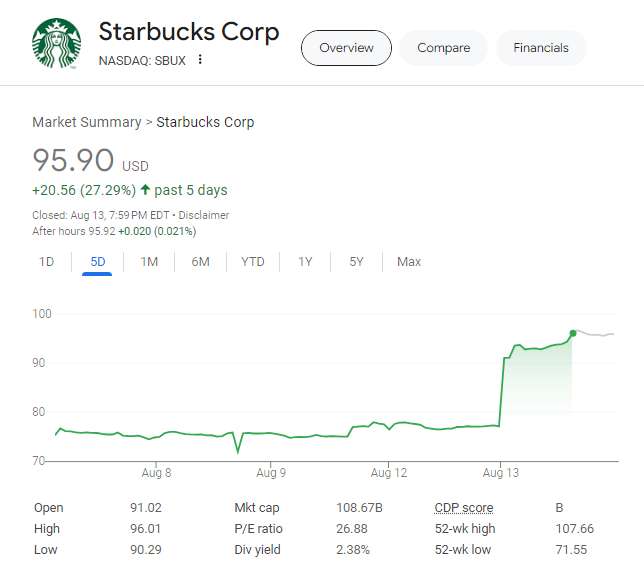Click the Starbucks siren logo
644x573 pixels.
[57, 44]
